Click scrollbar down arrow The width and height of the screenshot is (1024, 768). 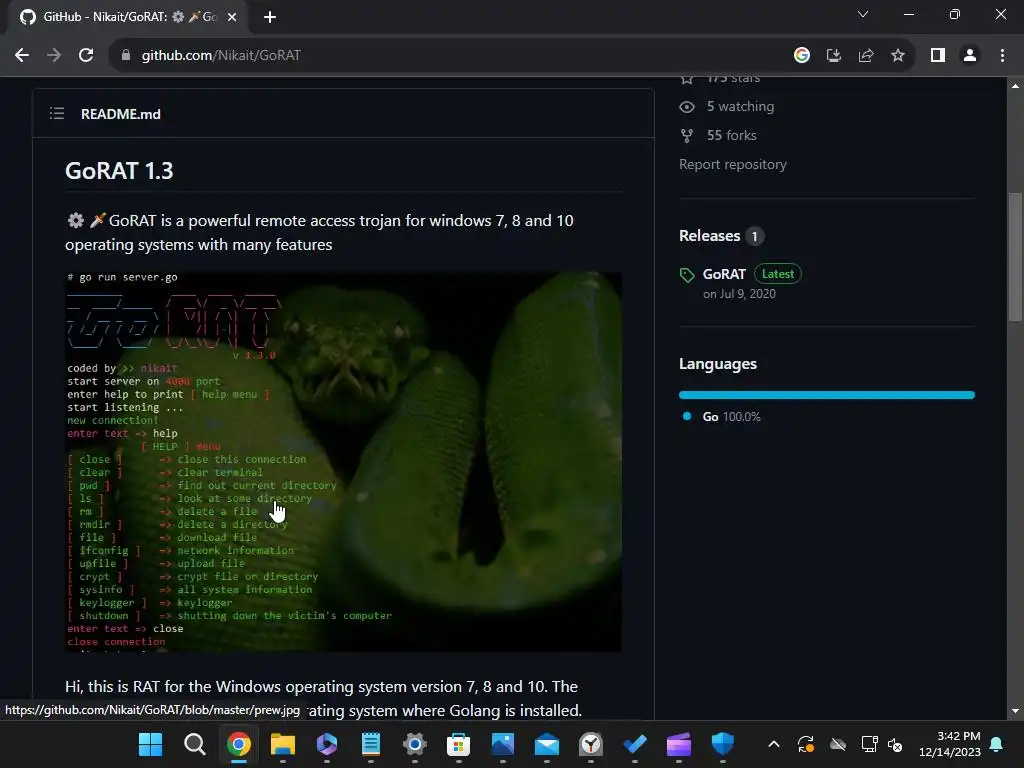(1015, 711)
